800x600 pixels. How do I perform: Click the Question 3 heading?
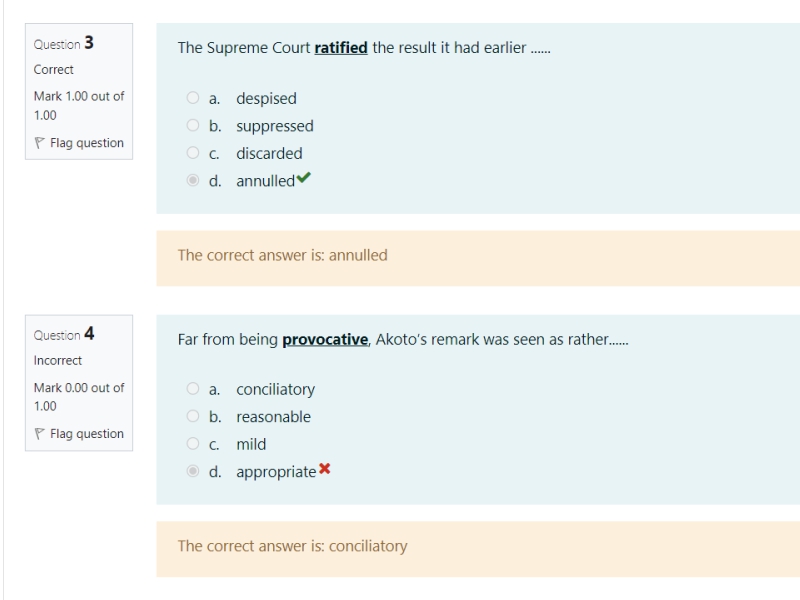click(64, 44)
